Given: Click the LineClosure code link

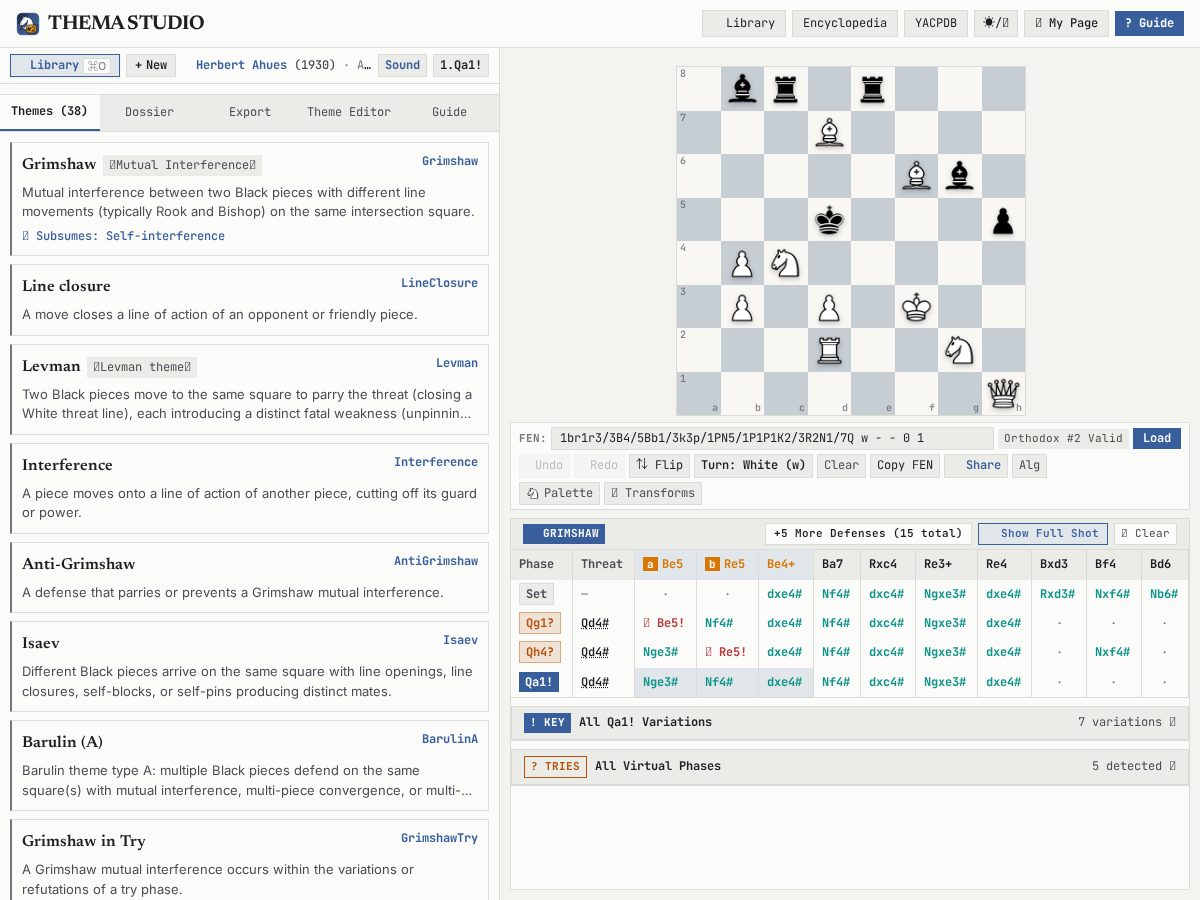Looking at the screenshot, I should pyautogui.click(x=439, y=283).
